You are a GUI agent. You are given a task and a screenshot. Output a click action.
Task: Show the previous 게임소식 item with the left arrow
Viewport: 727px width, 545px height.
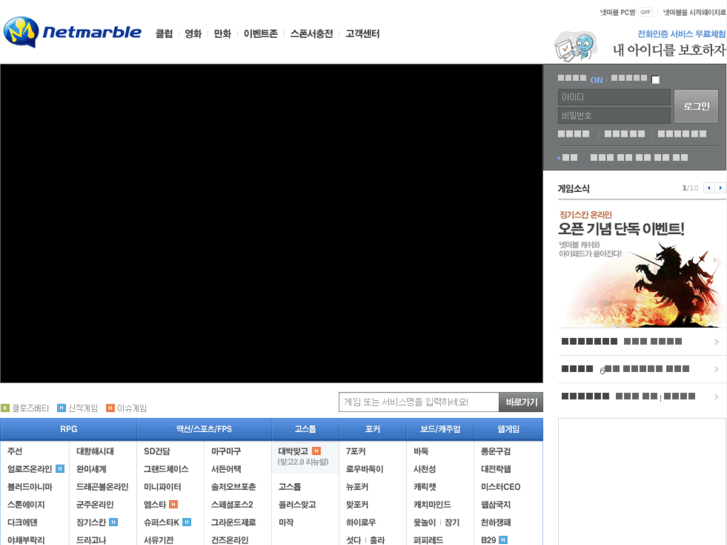point(708,188)
